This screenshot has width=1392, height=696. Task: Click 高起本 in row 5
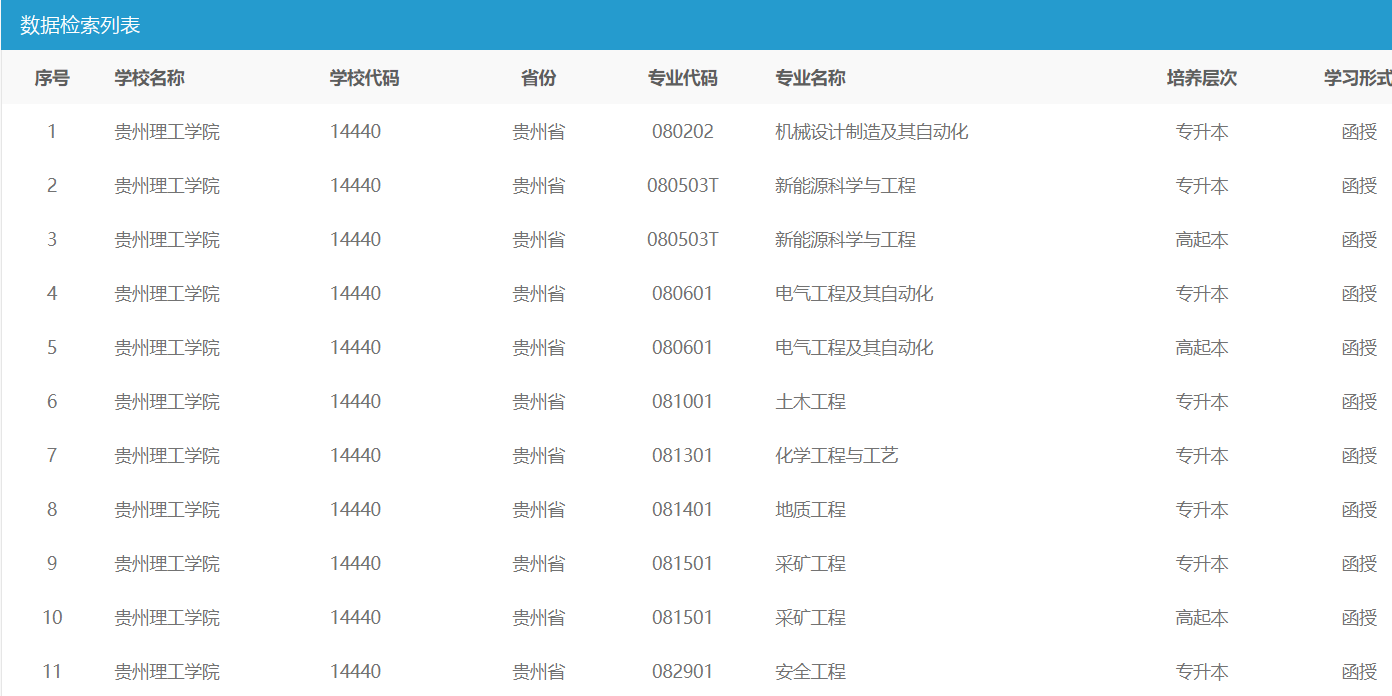pyautogui.click(x=1202, y=348)
